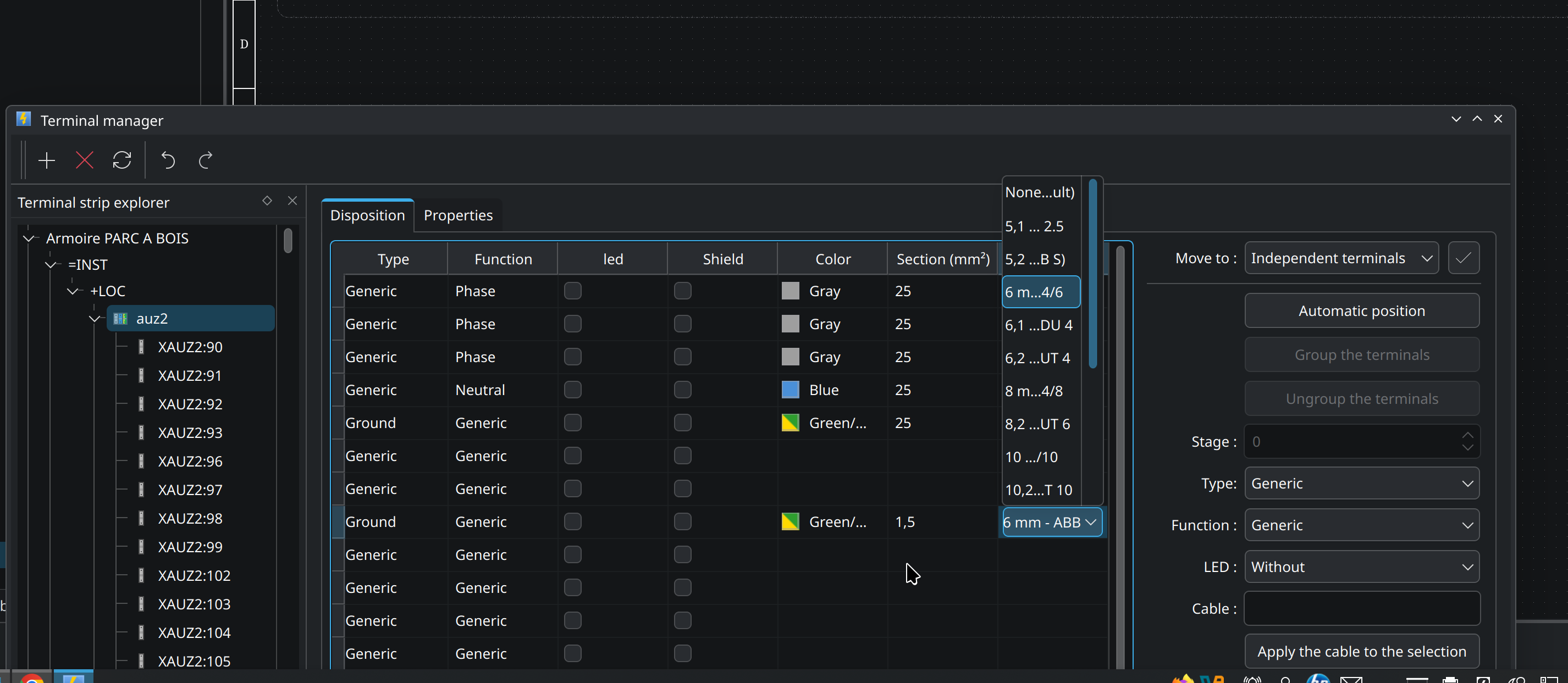Viewport: 1568px width, 683px height.
Task: Collapse the +LOC tree node
Action: click(x=73, y=291)
